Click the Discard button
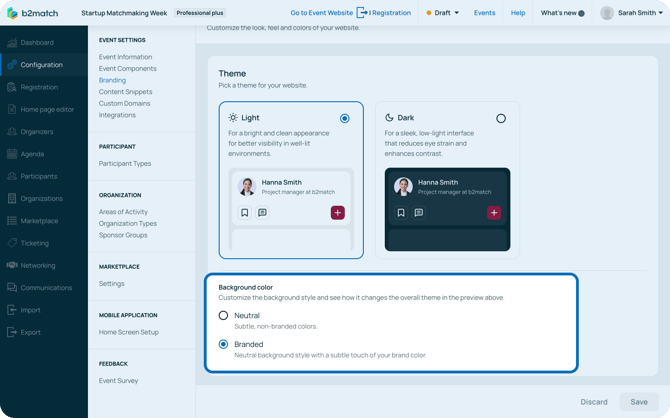 pos(594,402)
